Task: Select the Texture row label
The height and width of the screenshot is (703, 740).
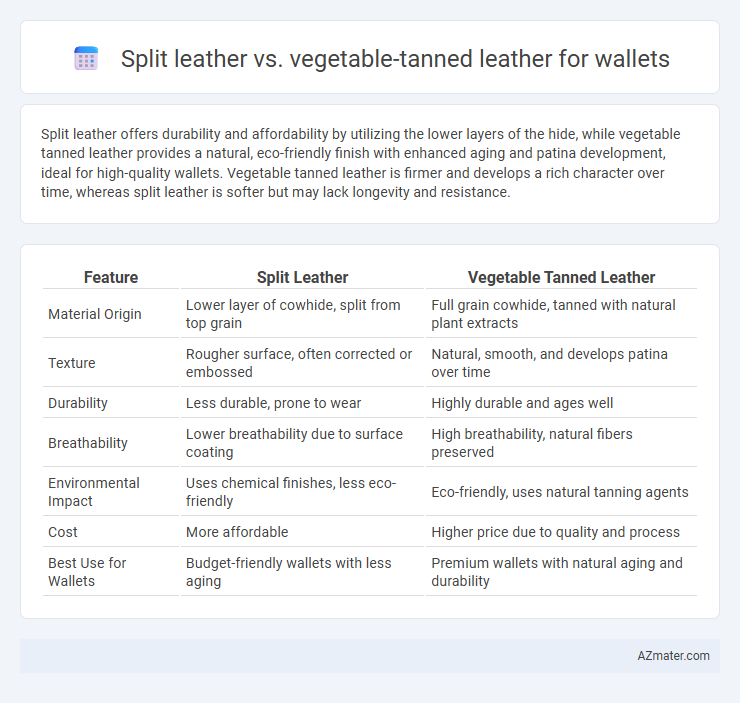Action: coord(72,363)
